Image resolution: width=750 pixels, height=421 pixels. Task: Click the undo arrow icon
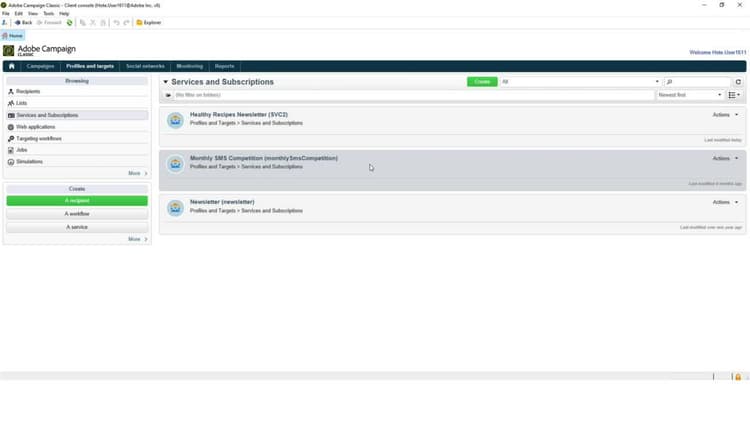coord(116,22)
